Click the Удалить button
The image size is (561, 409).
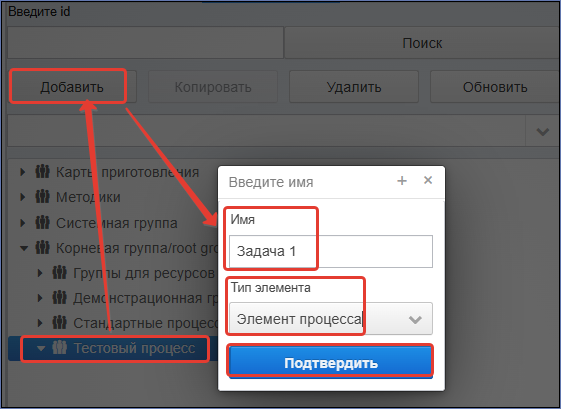pyautogui.click(x=354, y=87)
